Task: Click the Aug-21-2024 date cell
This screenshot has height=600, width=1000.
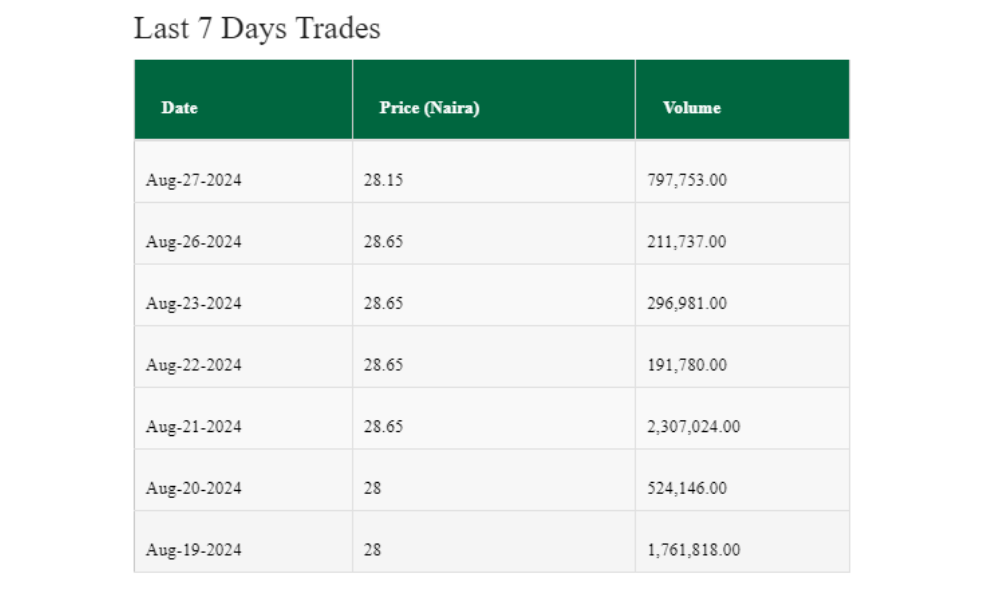Action: pyautogui.click(x=194, y=427)
